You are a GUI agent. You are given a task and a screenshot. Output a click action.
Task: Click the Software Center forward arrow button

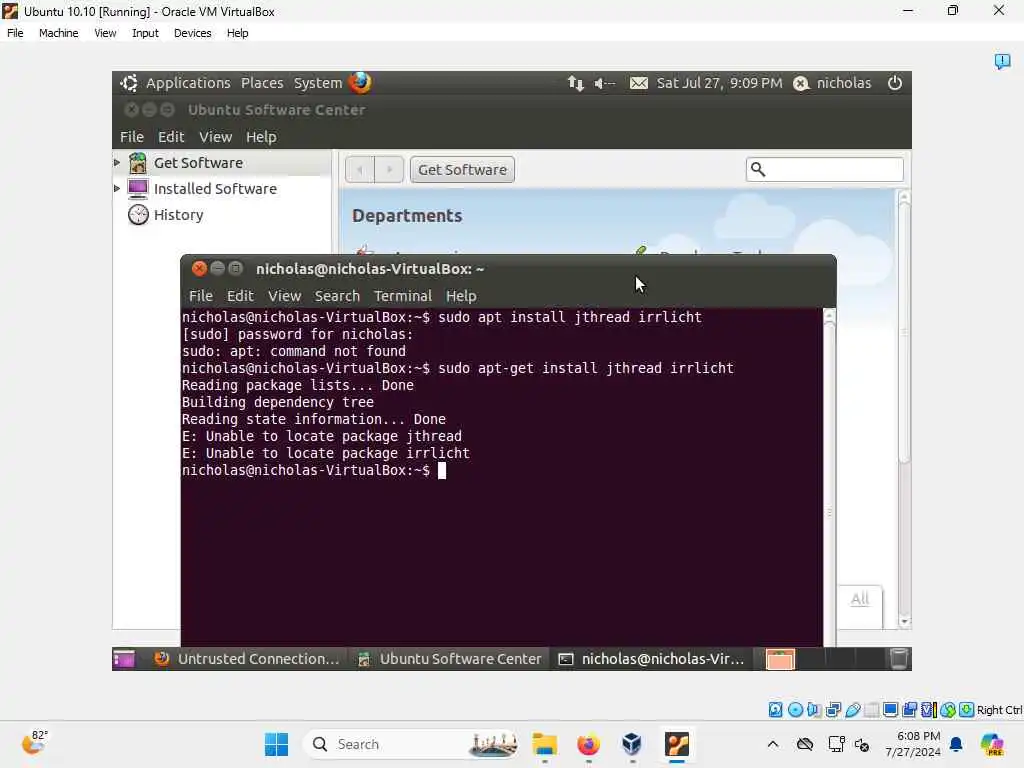pos(389,170)
